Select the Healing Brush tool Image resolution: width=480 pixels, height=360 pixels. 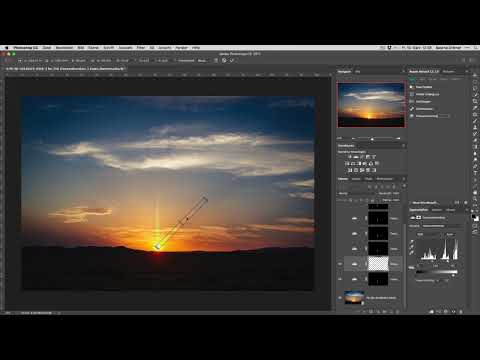click(x=475, y=114)
